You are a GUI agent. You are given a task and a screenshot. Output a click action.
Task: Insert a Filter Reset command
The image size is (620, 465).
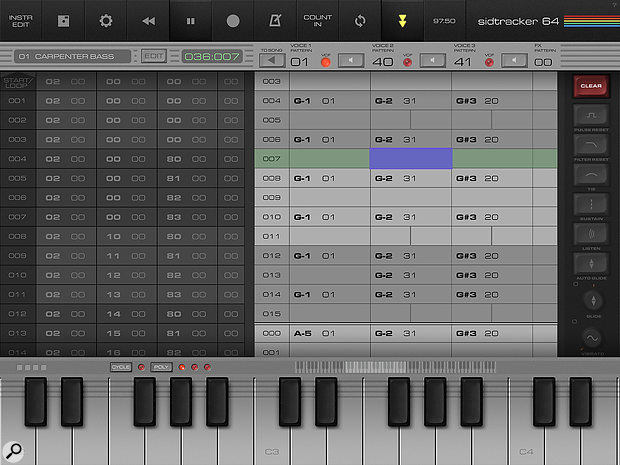click(591, 145)
